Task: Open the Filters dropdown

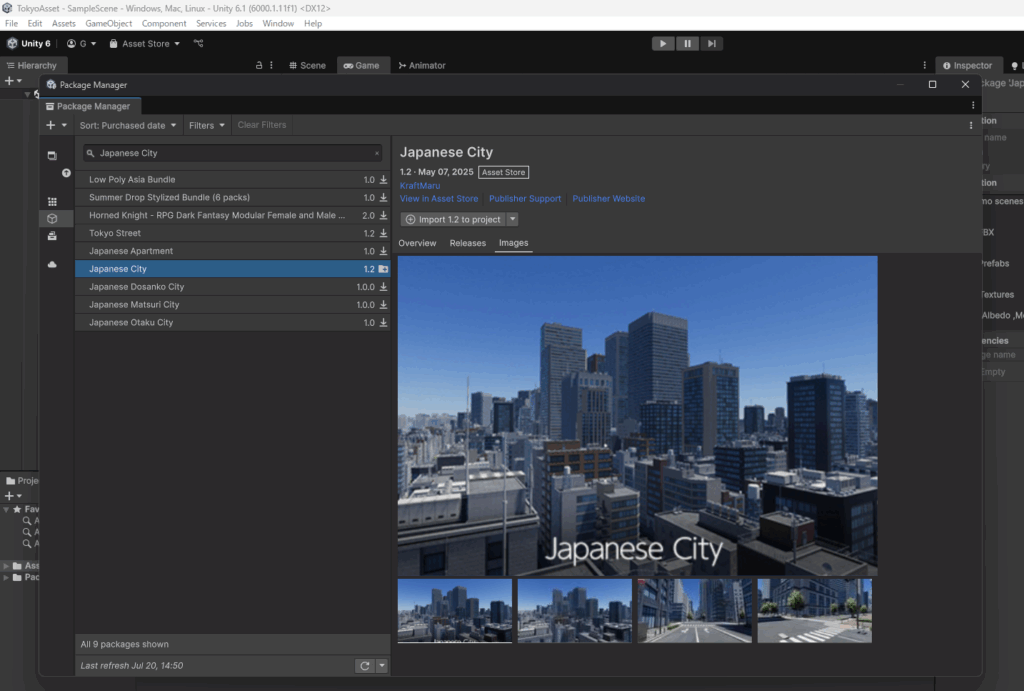Action: pos(206,125)
